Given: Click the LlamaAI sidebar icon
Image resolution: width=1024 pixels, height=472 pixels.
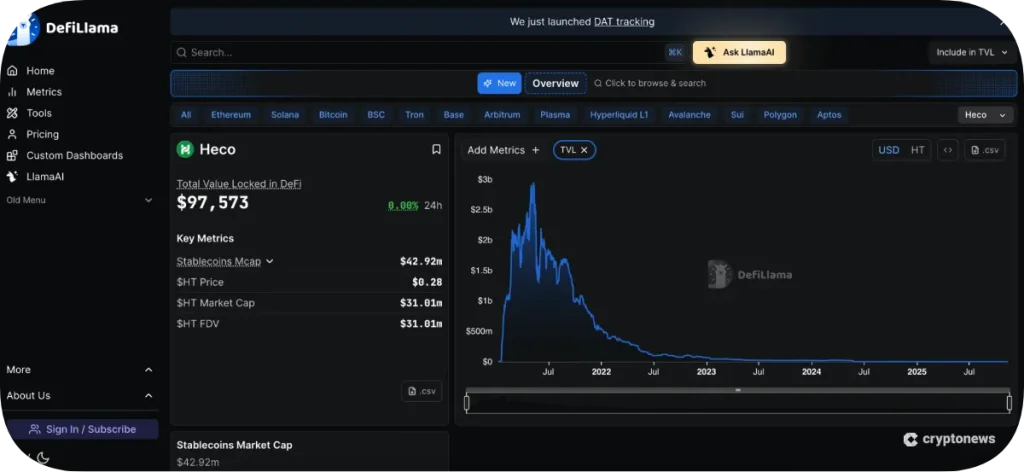Looking at the screenshot, I should (12, 176).
